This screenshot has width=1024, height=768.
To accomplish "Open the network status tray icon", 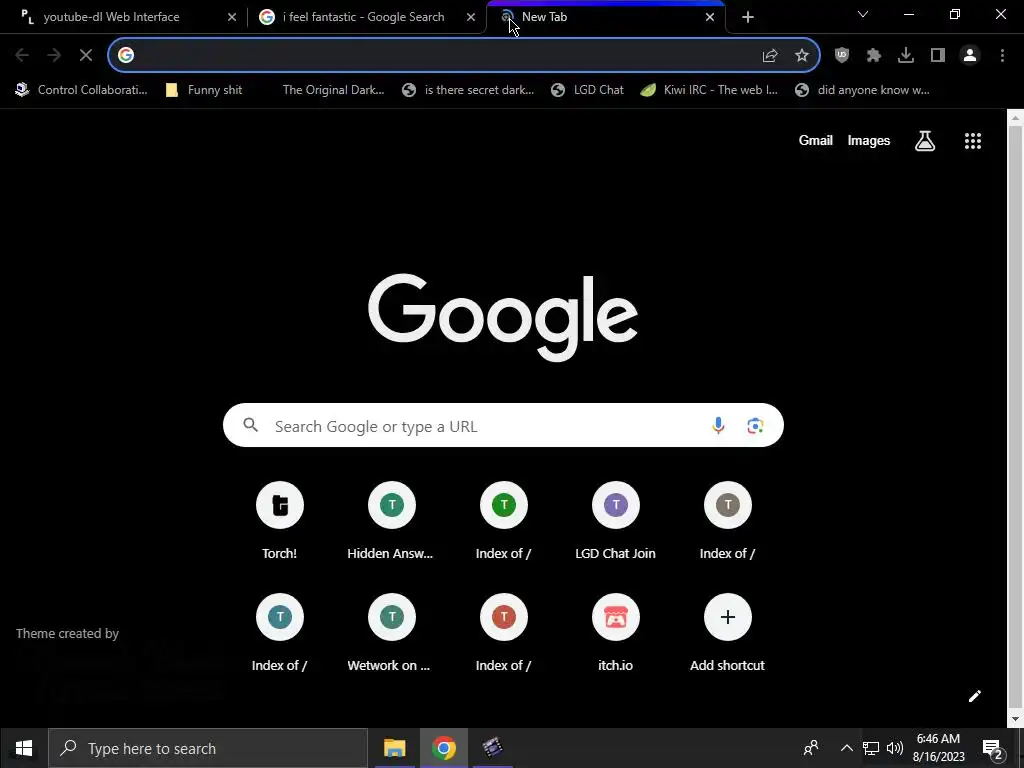I will click(x=871, y=748).
